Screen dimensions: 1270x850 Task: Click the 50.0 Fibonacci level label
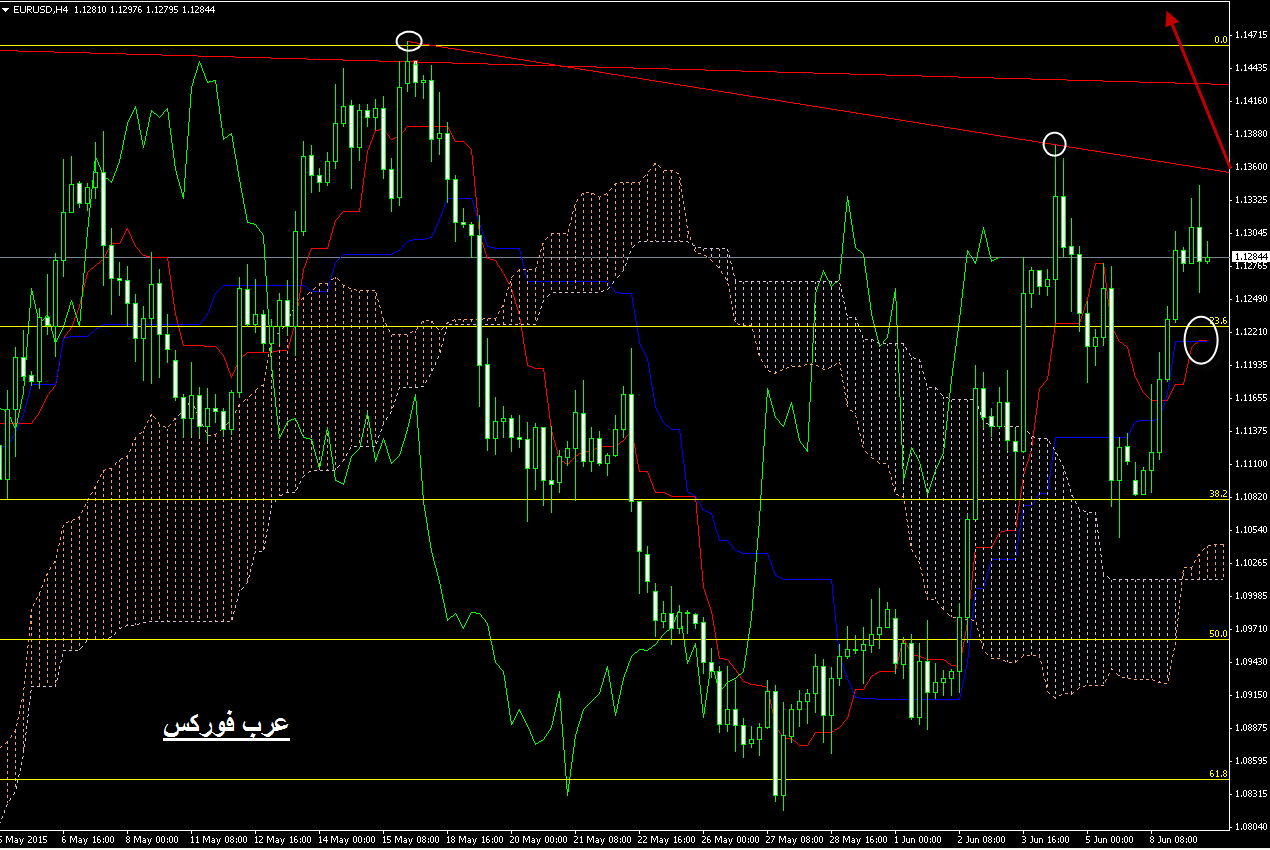click(x=1218, y=634)
